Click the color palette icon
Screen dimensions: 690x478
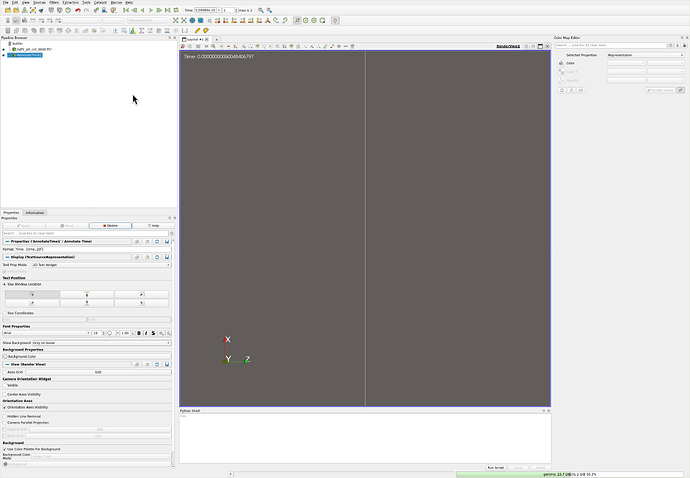click(113, 10)
